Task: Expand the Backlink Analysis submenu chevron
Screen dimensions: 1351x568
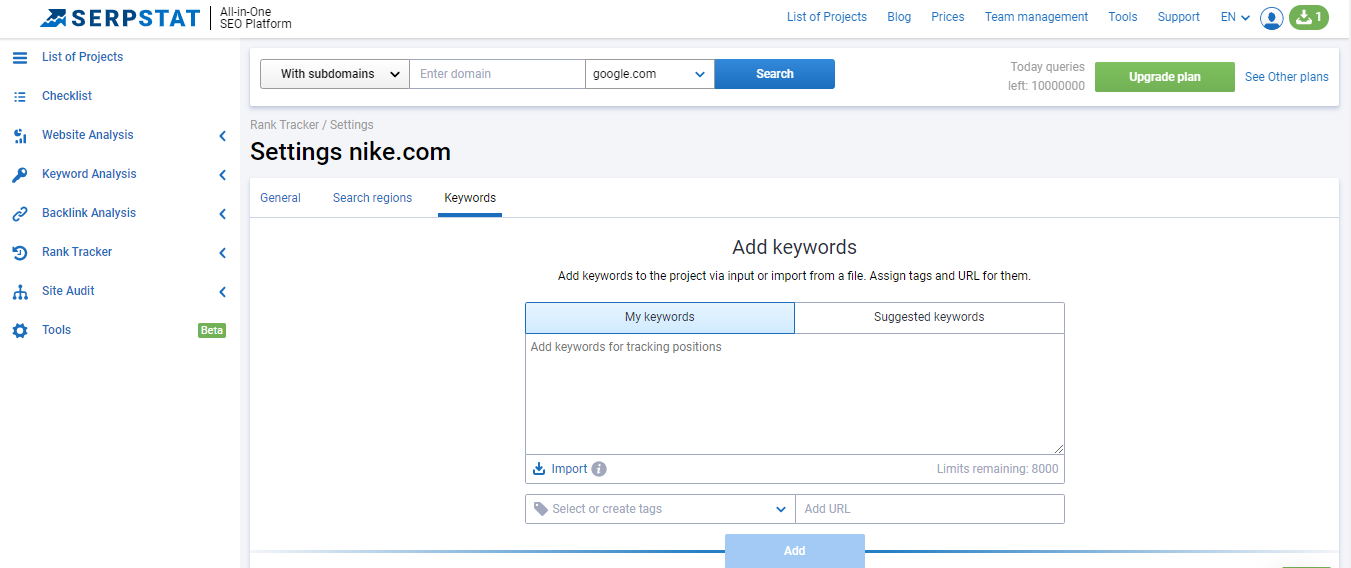Action: [x=222, y=214]
